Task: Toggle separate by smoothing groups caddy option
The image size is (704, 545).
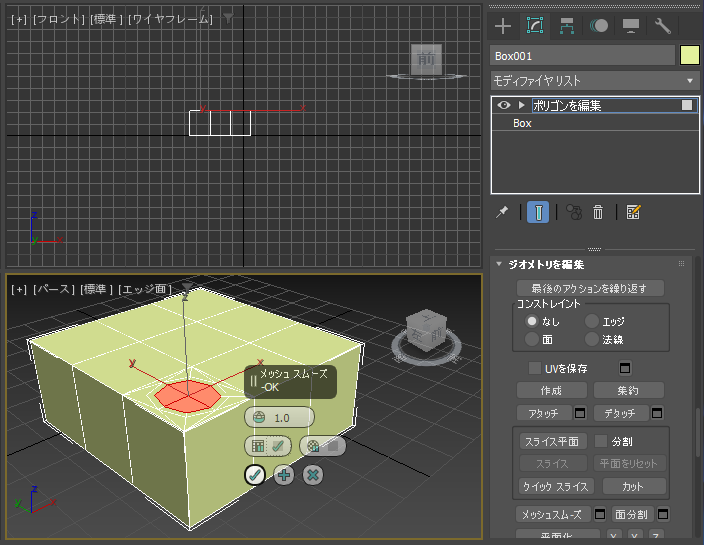Action: [x=268, y=446]
